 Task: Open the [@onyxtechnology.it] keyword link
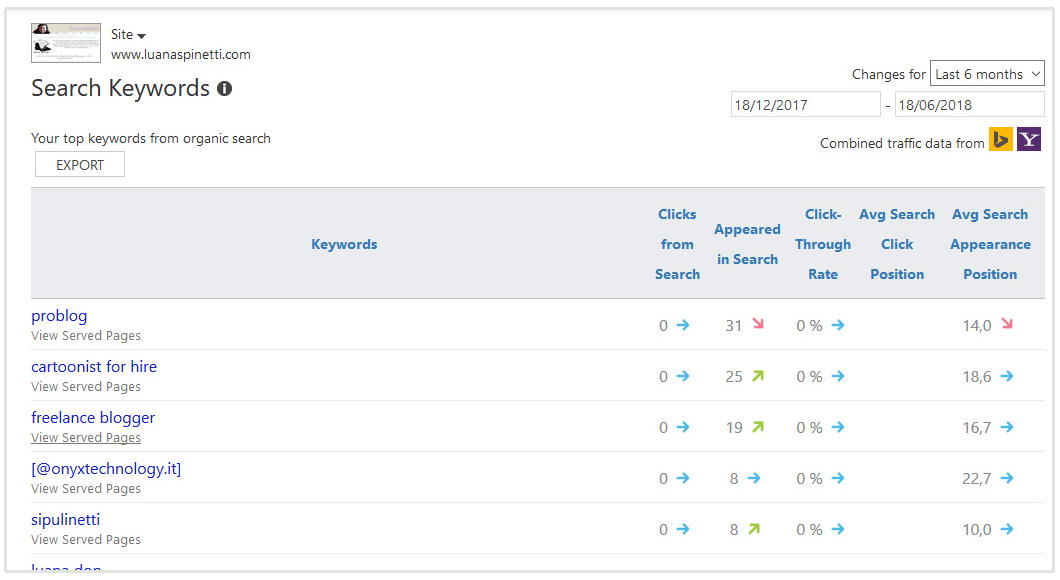[x=106, y=468]
